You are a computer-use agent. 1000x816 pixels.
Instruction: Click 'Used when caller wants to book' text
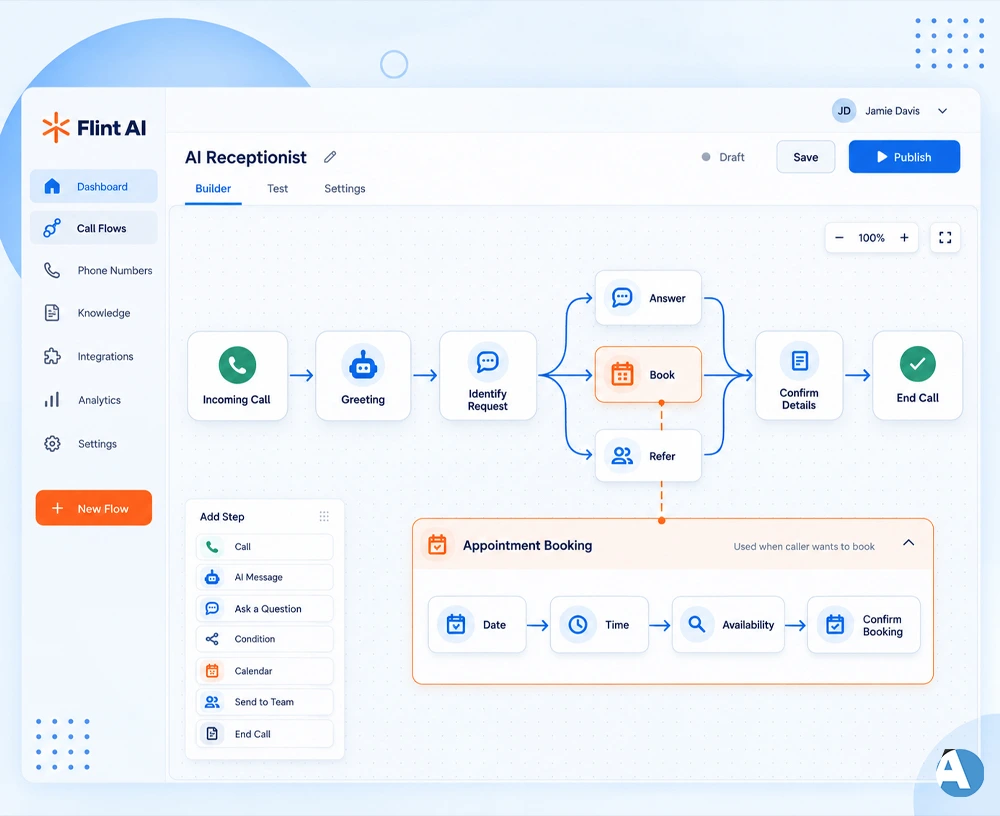(804, 546)
